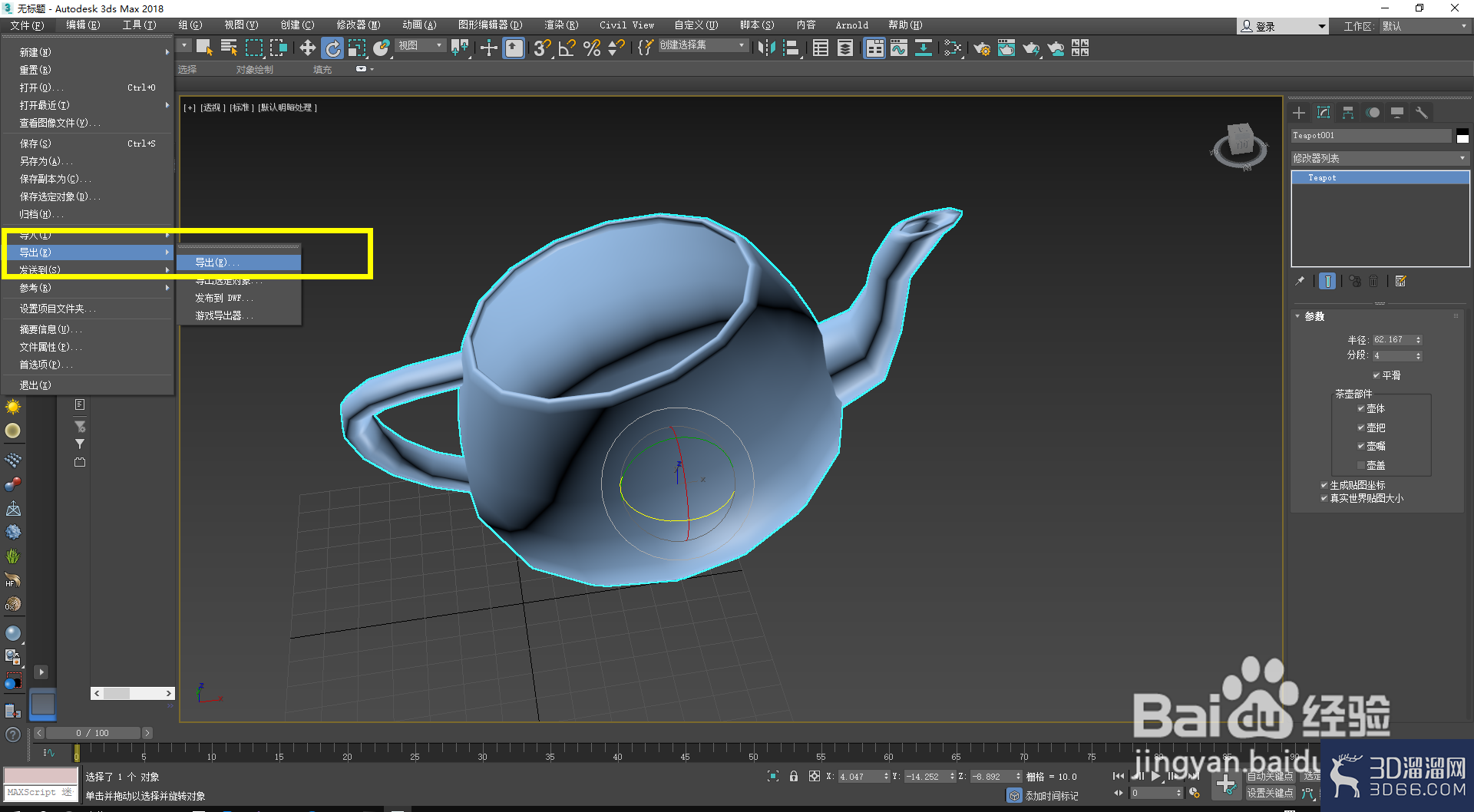Screen dimensions: 1474x812
Task: Open Configure Modifier Sets icon
Action: [1401, 281]
